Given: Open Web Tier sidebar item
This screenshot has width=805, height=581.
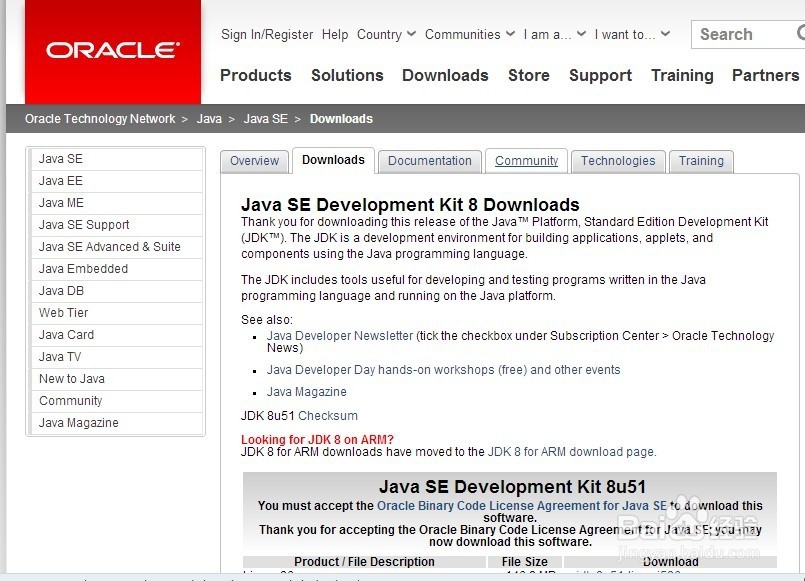Looking at the screenshot, I should click(117, 313).
